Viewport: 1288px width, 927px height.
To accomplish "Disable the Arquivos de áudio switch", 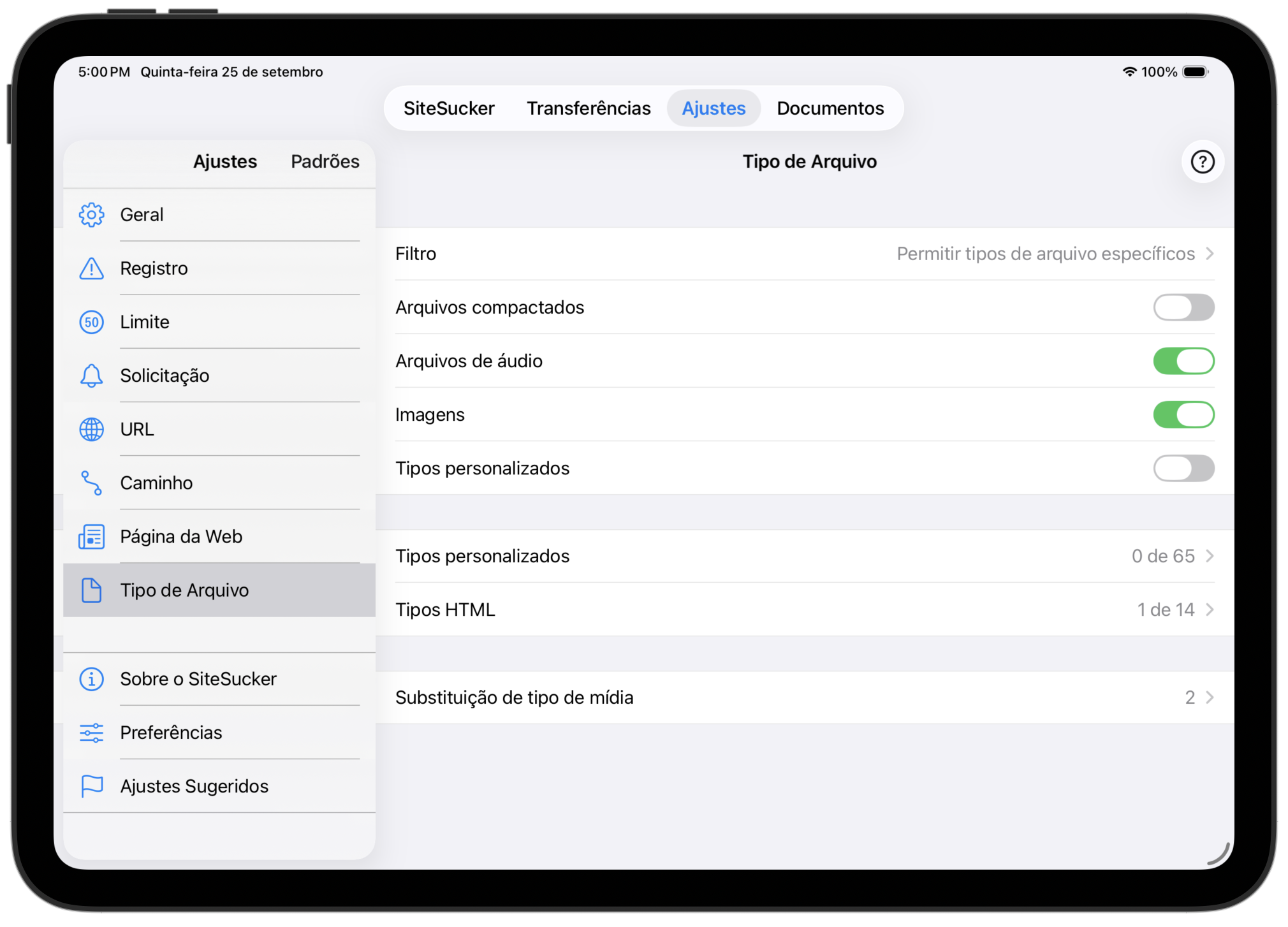I will 1183,361.
